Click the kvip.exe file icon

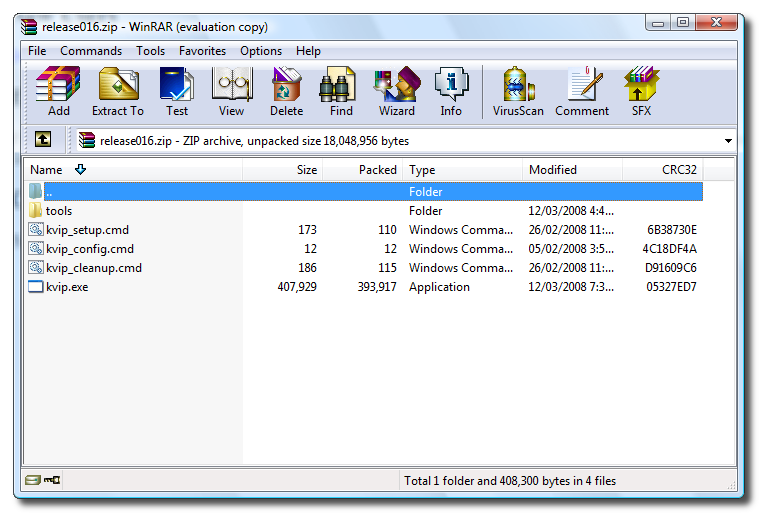coord(36,287)
